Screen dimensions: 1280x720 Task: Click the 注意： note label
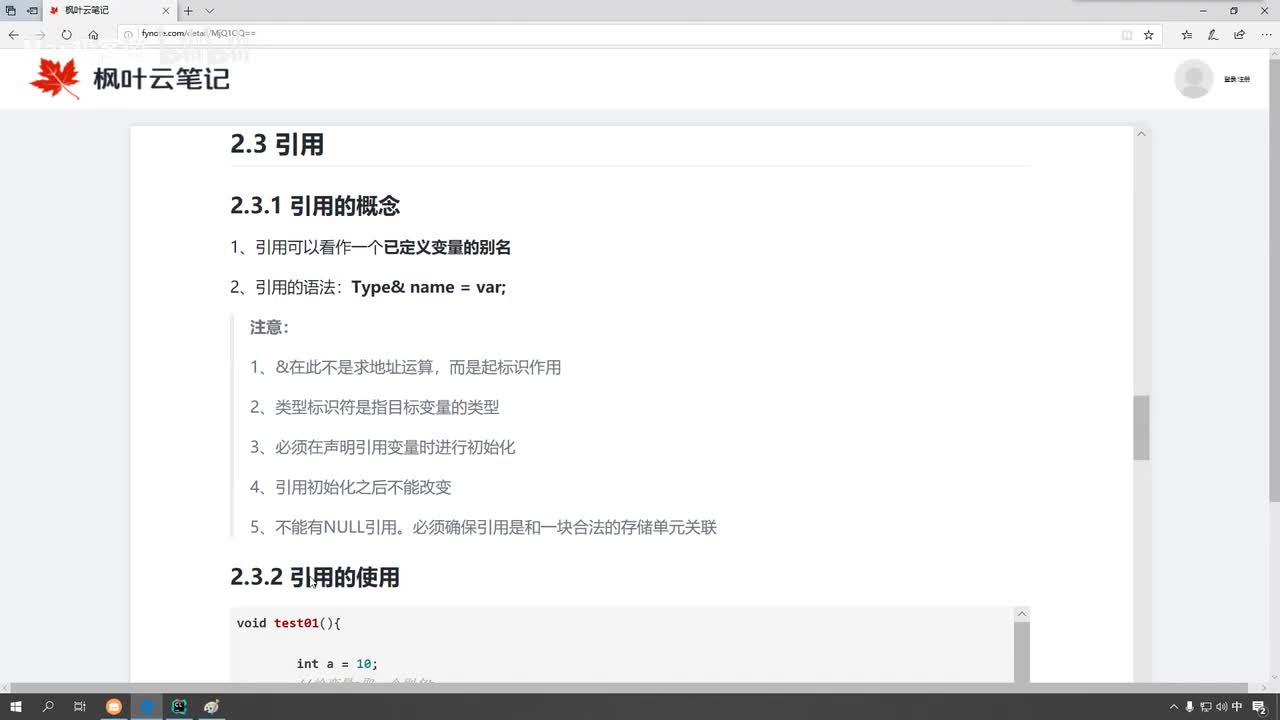point(269,327)
